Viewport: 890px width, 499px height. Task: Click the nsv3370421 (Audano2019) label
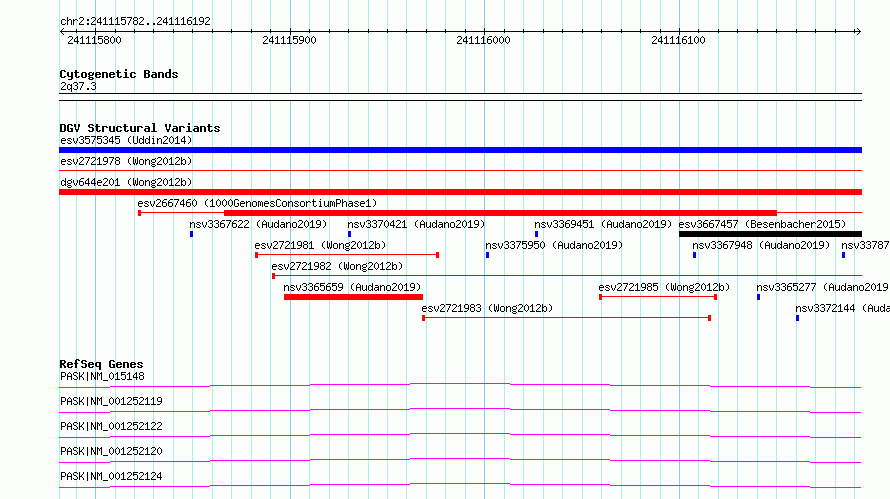(x=416, y=224)
